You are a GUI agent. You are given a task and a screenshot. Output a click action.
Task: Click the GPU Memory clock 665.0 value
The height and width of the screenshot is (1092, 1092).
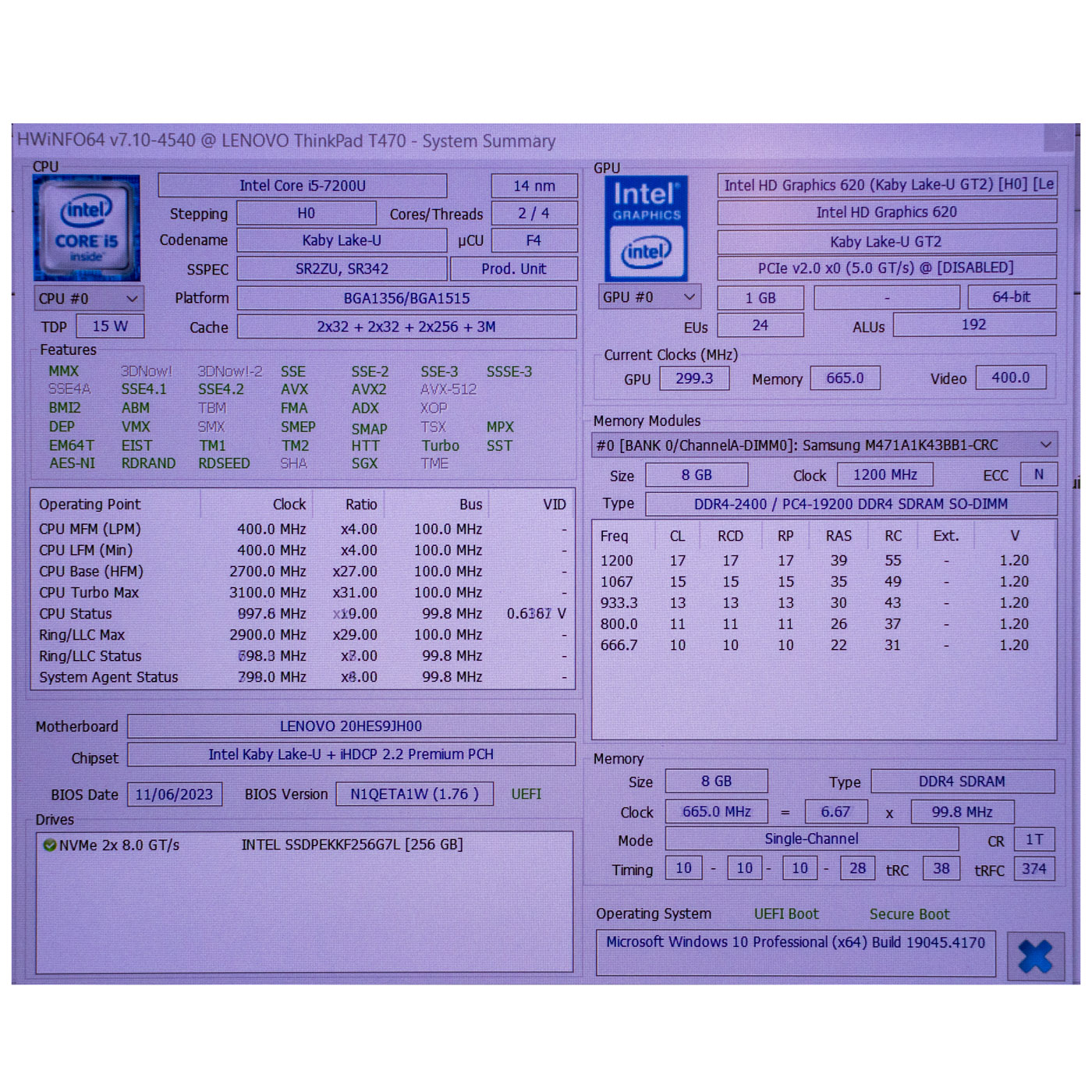pos(845,378)
